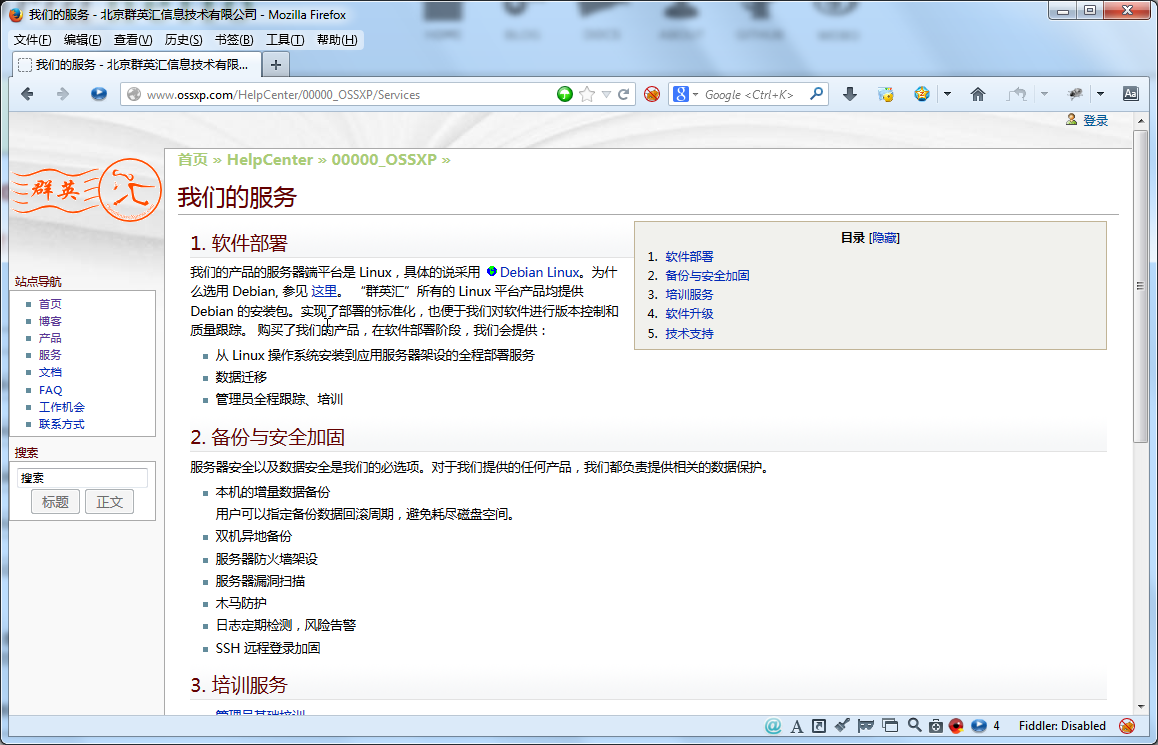Open the 历史(S) menu
The width and height of the screenshot is (1158, 745).
point(183,40)
